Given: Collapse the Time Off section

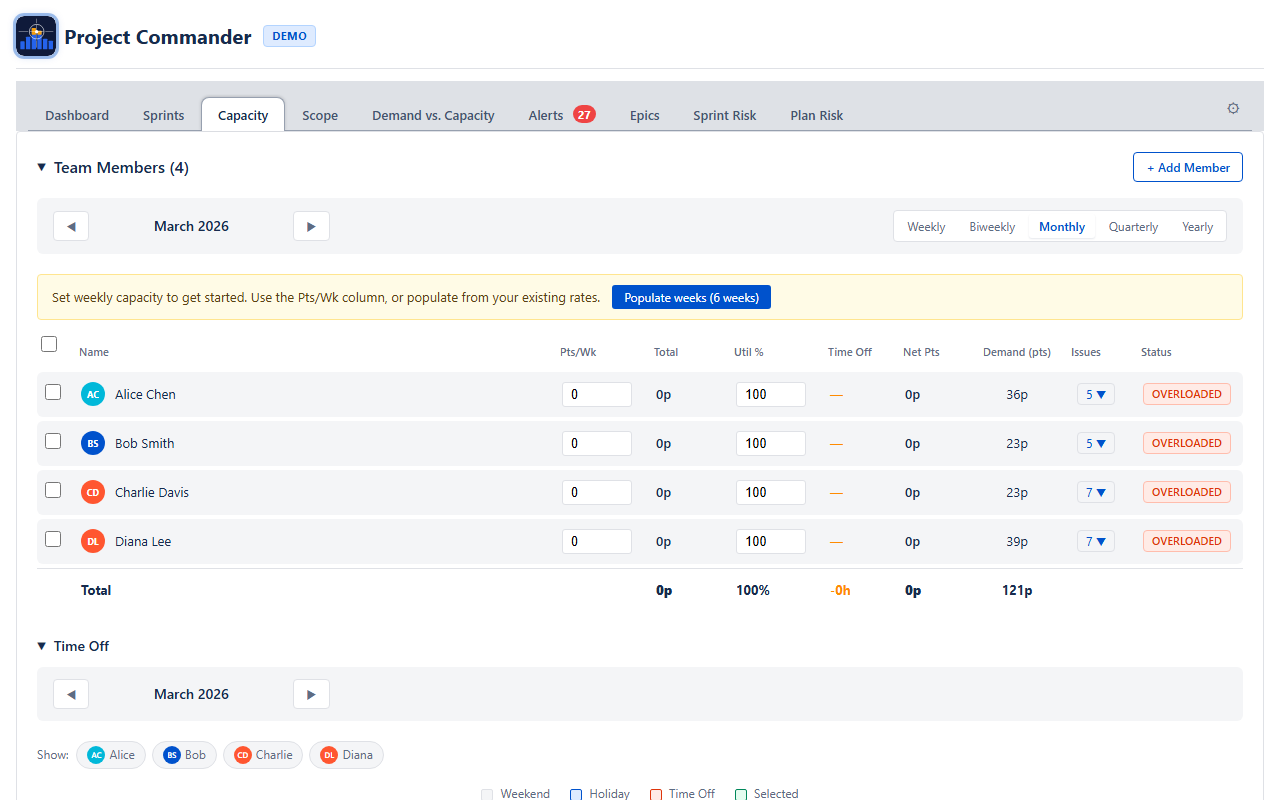Looking at the screenshot, I should pos(42,646).
